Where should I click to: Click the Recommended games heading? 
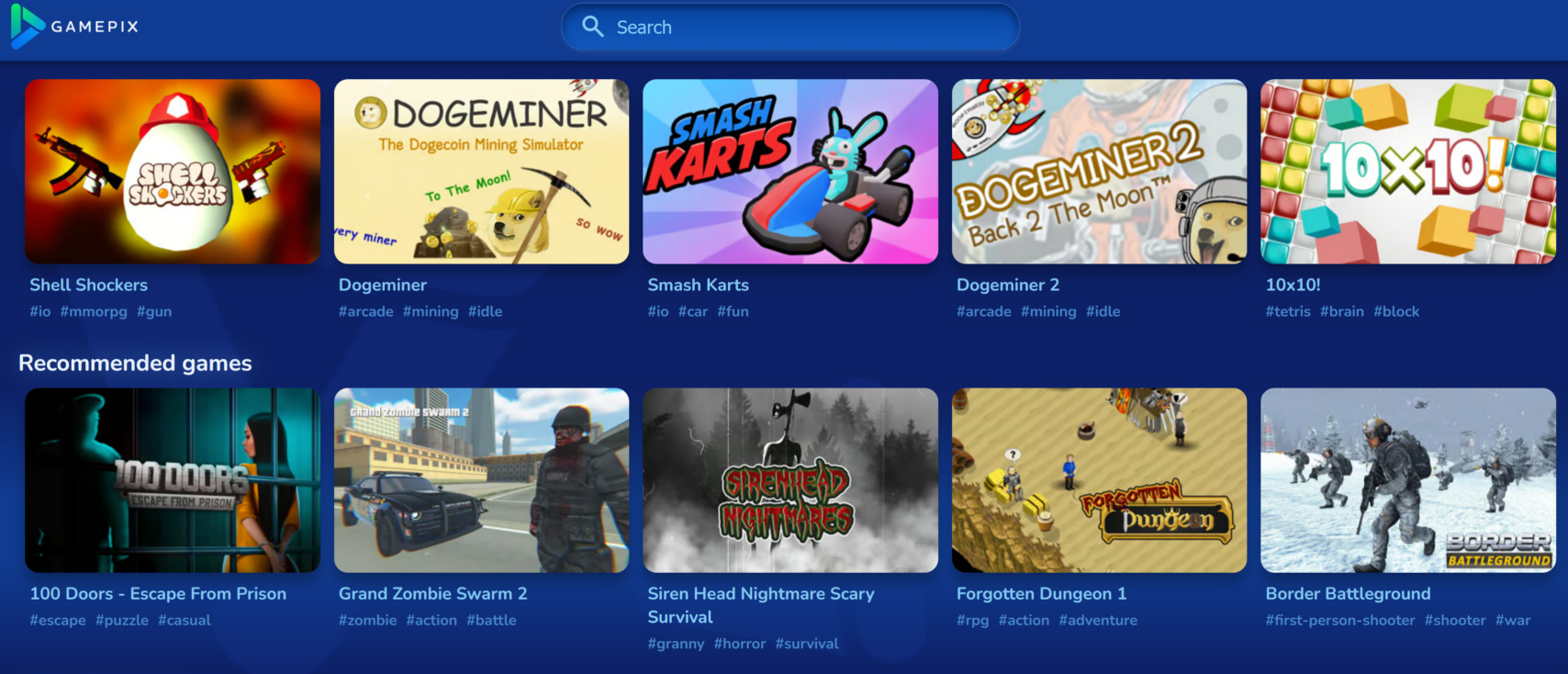pos(135,364)
